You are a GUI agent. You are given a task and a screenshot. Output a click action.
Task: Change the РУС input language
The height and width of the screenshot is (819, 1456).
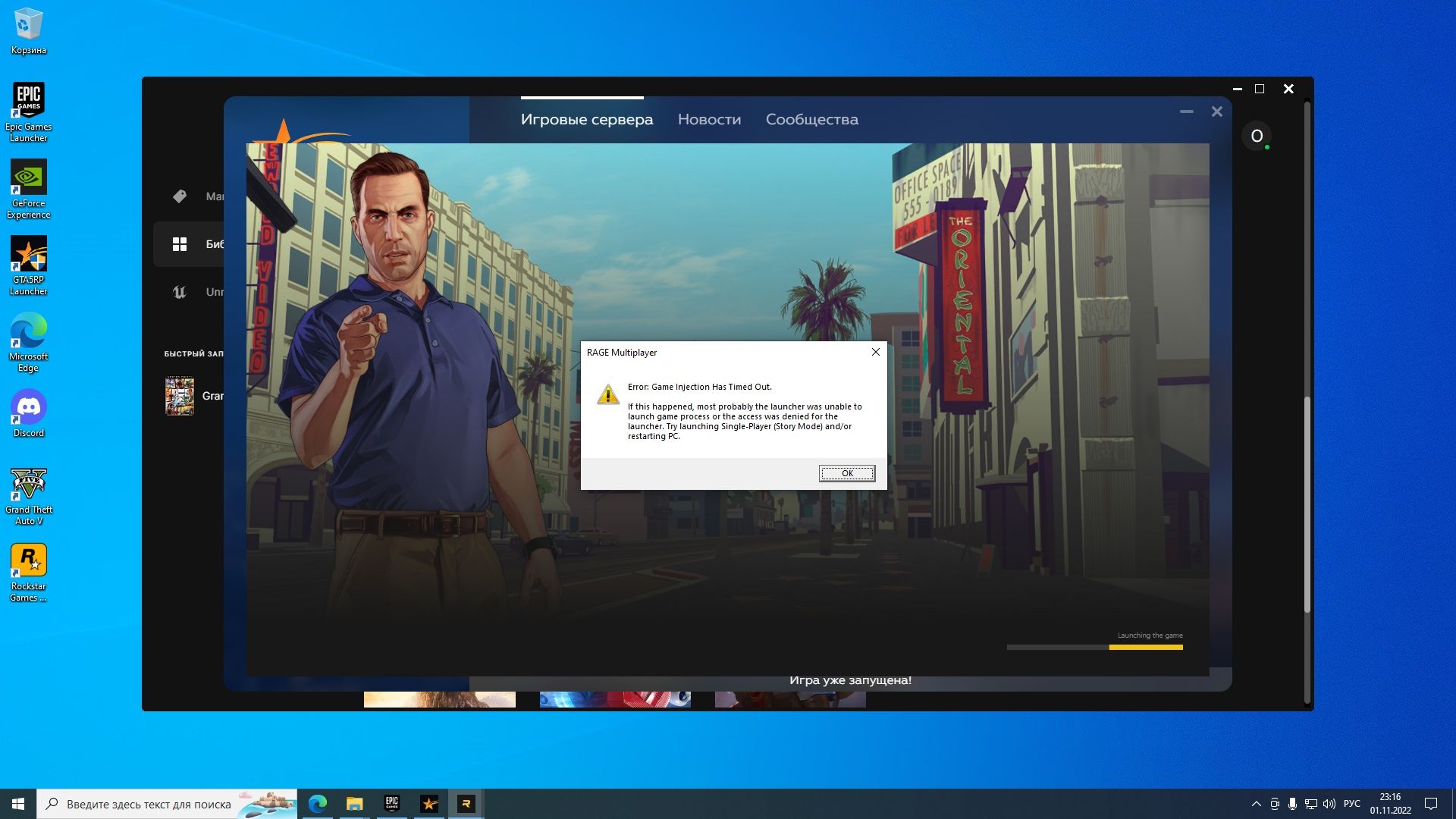pos(1352,804)
